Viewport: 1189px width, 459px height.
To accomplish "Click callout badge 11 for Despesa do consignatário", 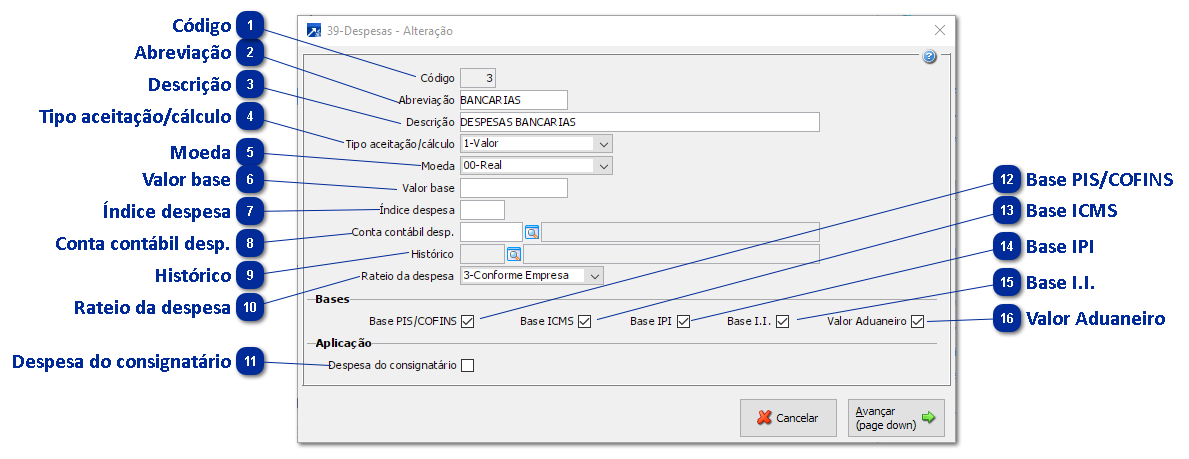I will 250,362.
